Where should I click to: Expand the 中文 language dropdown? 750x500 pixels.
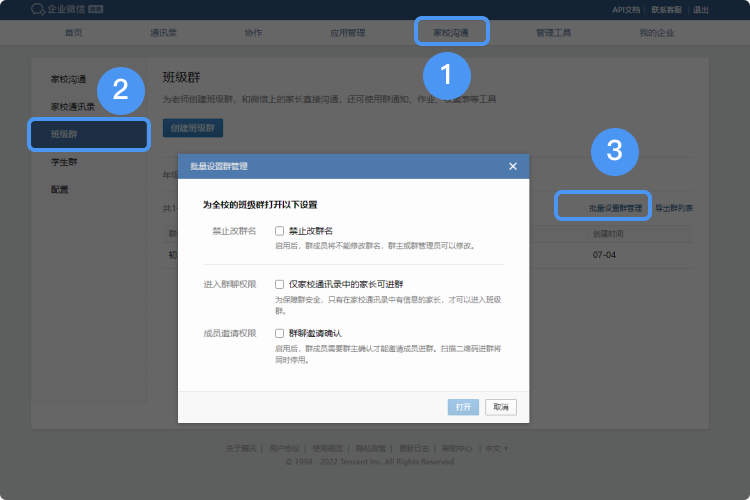[x=496, y=448]
